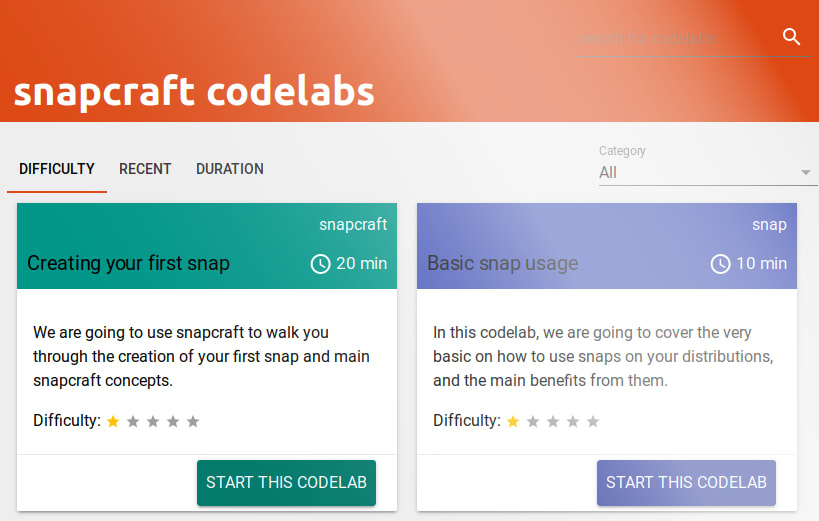
Task: Click third star on Creating your first snap
Action: [x=153, y=421]
